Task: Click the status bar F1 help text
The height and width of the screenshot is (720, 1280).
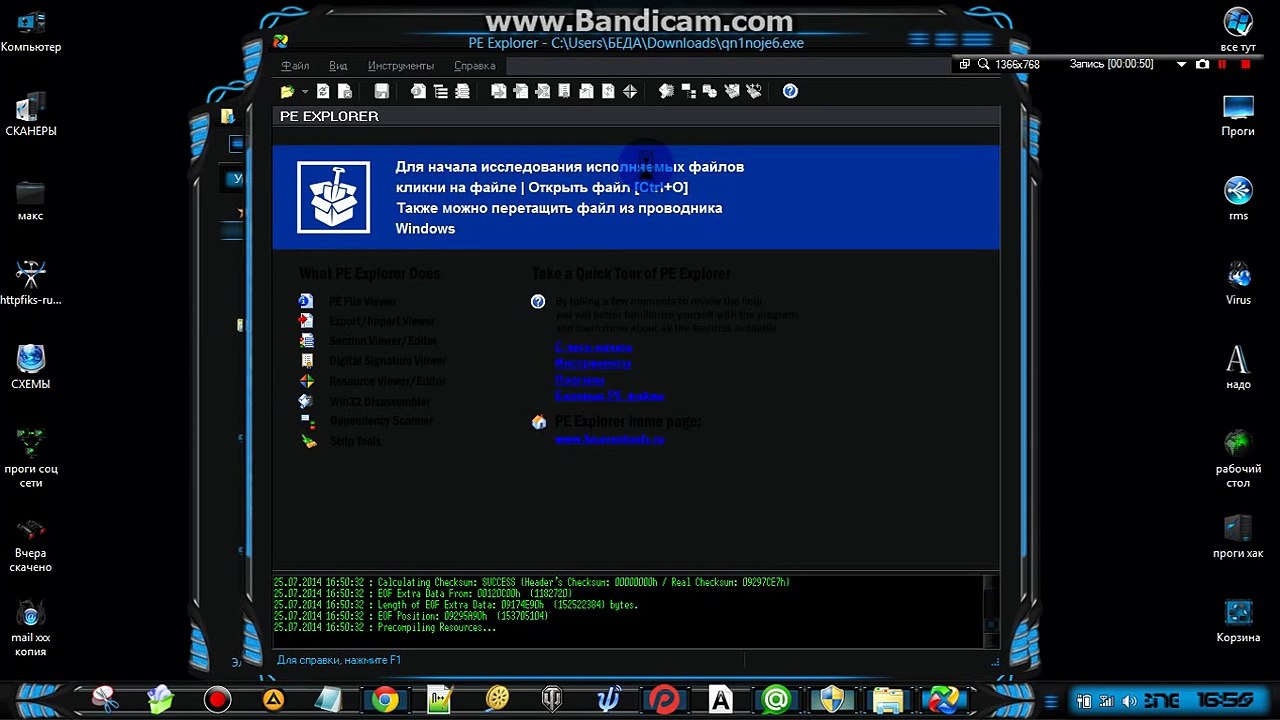Action: click(339, 660)
